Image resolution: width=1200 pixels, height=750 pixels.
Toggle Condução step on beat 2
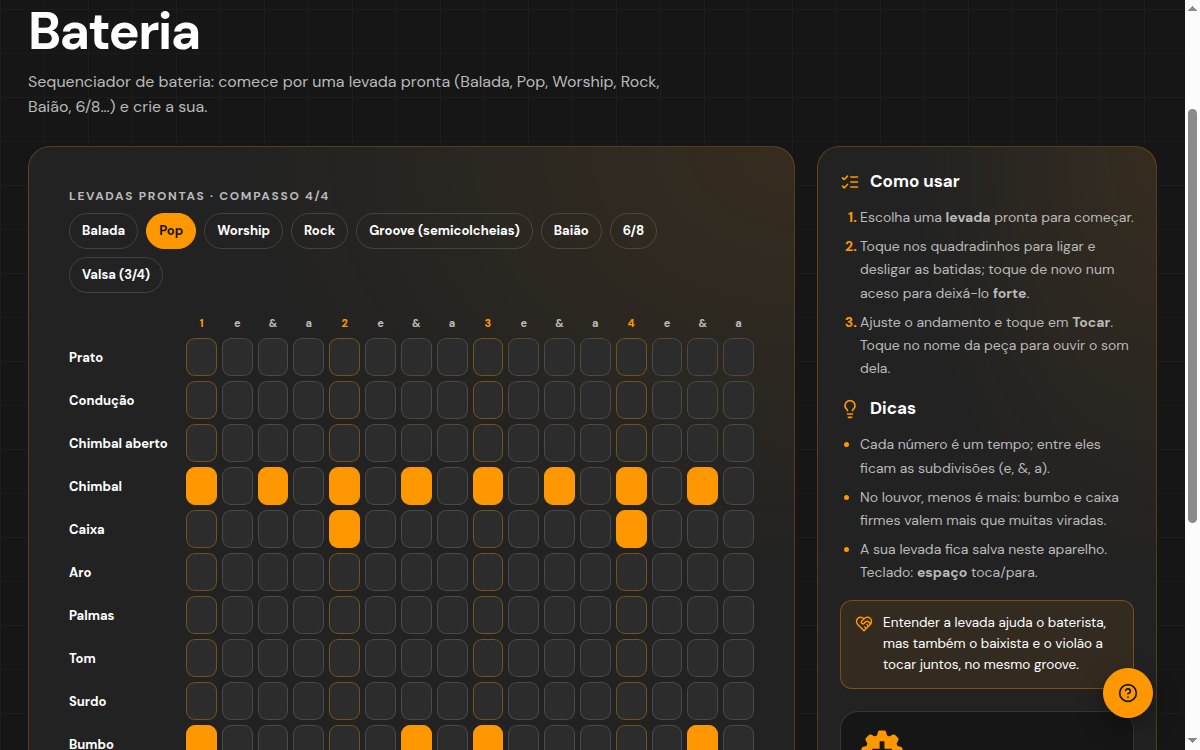tap(345, 400)
